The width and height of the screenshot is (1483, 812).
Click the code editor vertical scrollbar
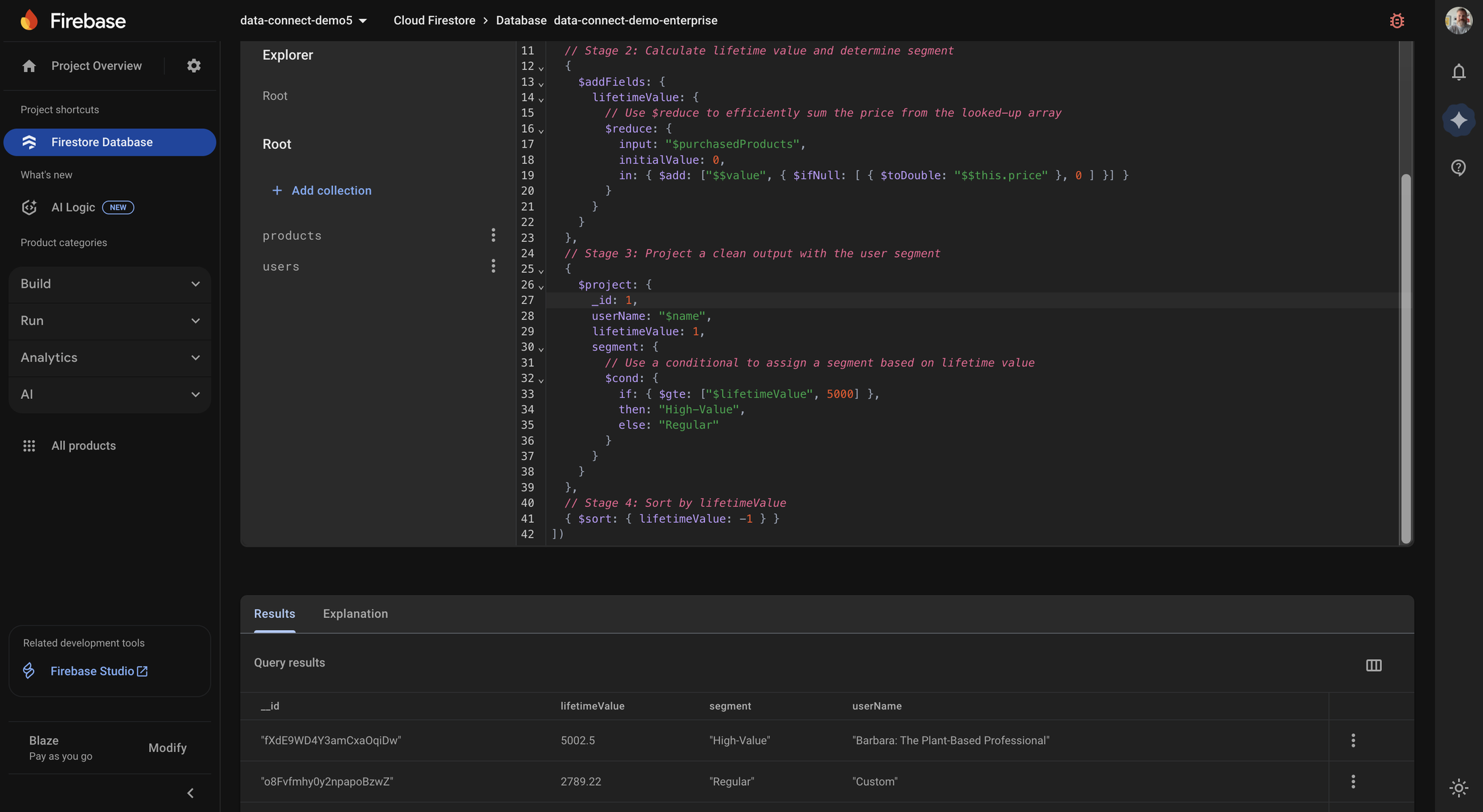click(1405, 358)
